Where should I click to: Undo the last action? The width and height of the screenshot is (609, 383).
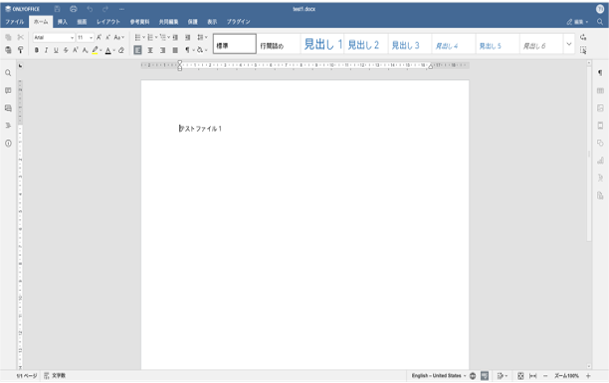pos(90,9)
